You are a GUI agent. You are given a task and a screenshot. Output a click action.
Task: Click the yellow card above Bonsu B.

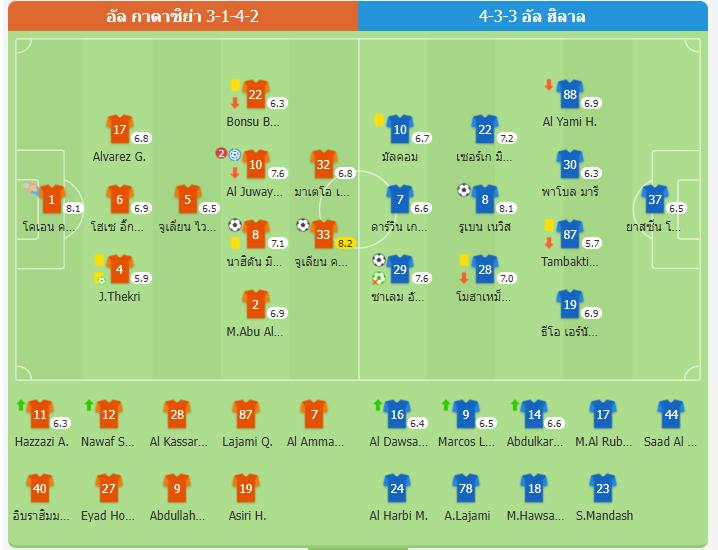pos(234,86)
